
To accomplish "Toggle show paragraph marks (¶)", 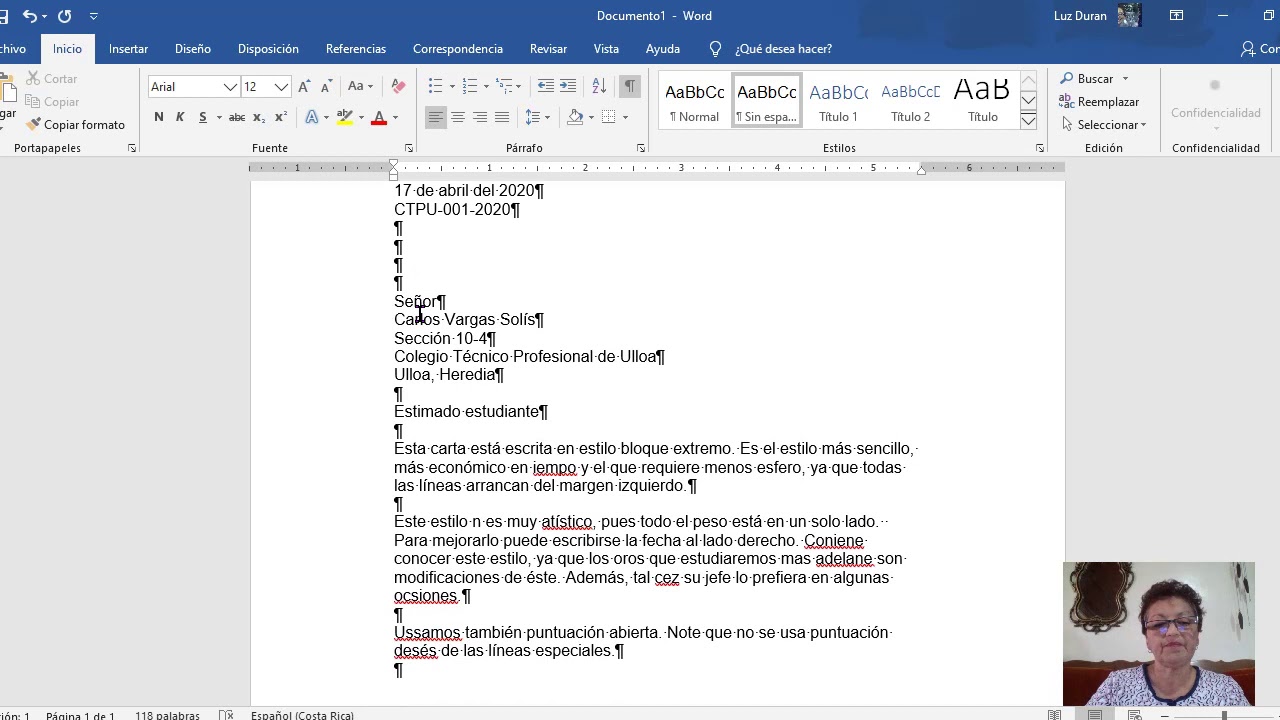I will point(630,86).
